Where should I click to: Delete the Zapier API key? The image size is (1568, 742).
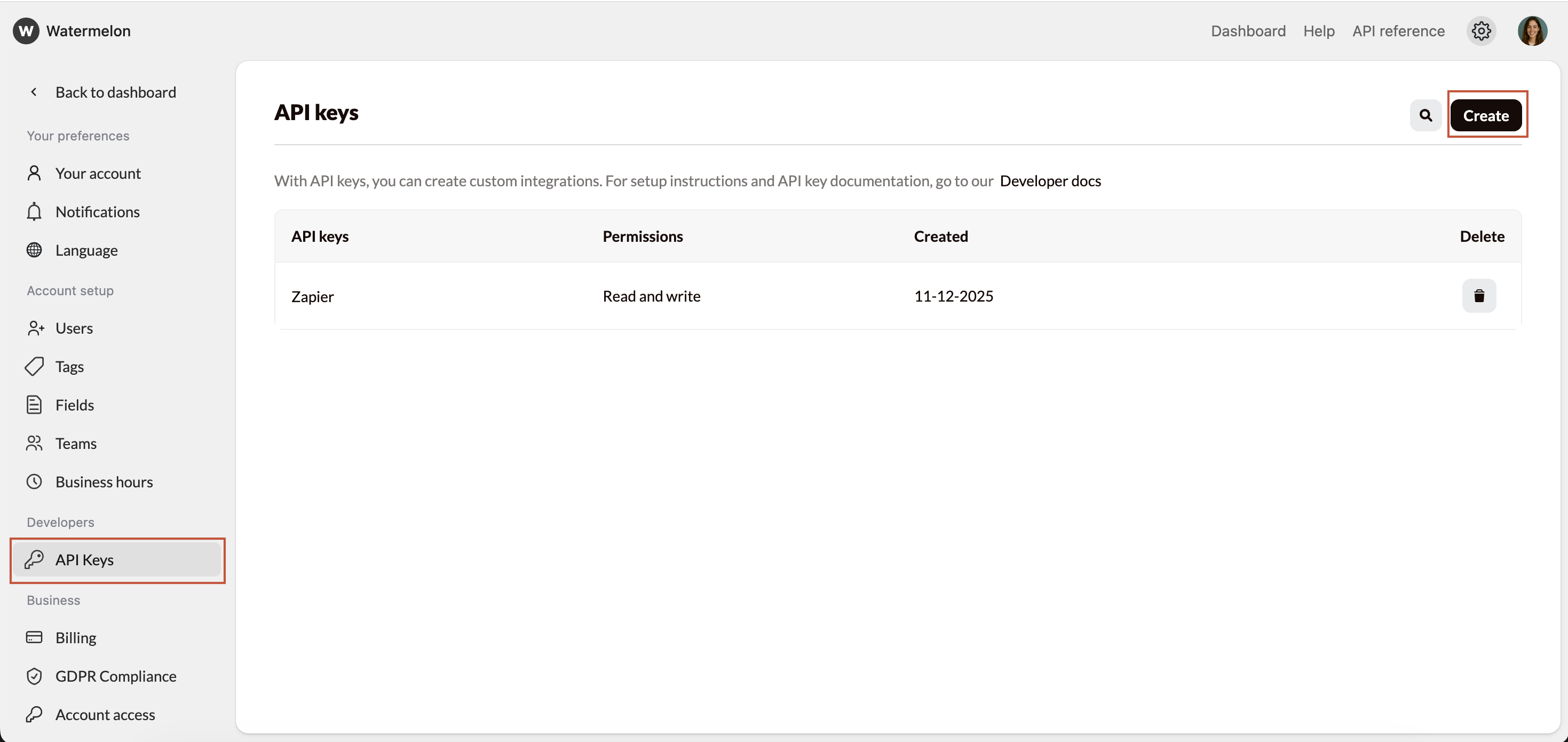point(1480,296)
